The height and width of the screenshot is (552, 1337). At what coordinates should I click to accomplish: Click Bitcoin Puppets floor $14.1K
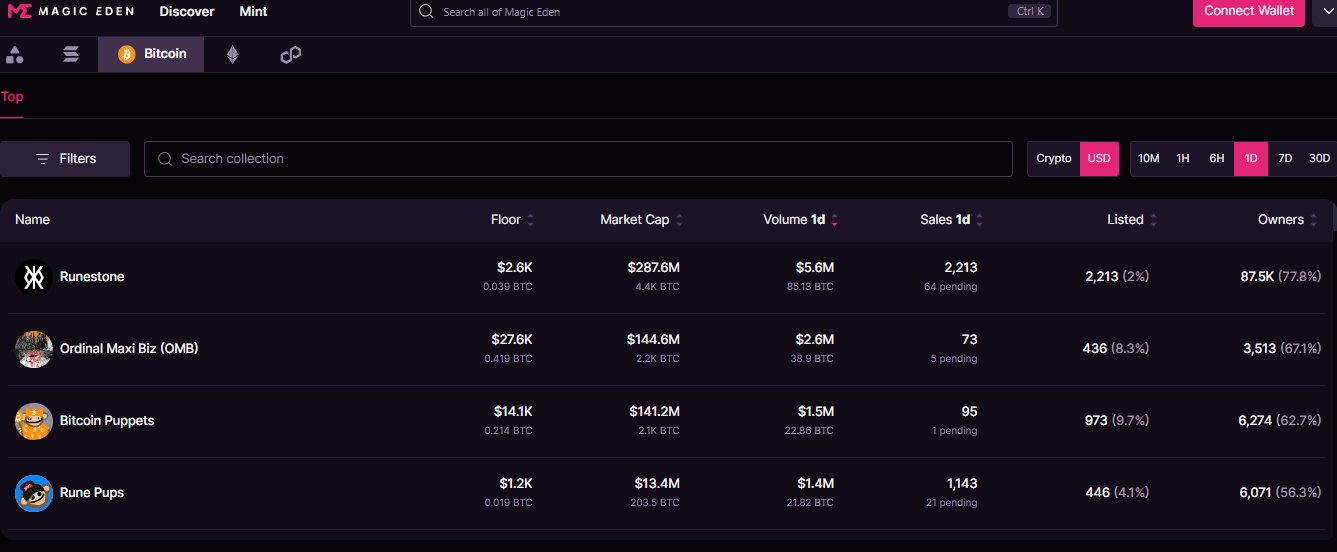click(x=513, y=412)
